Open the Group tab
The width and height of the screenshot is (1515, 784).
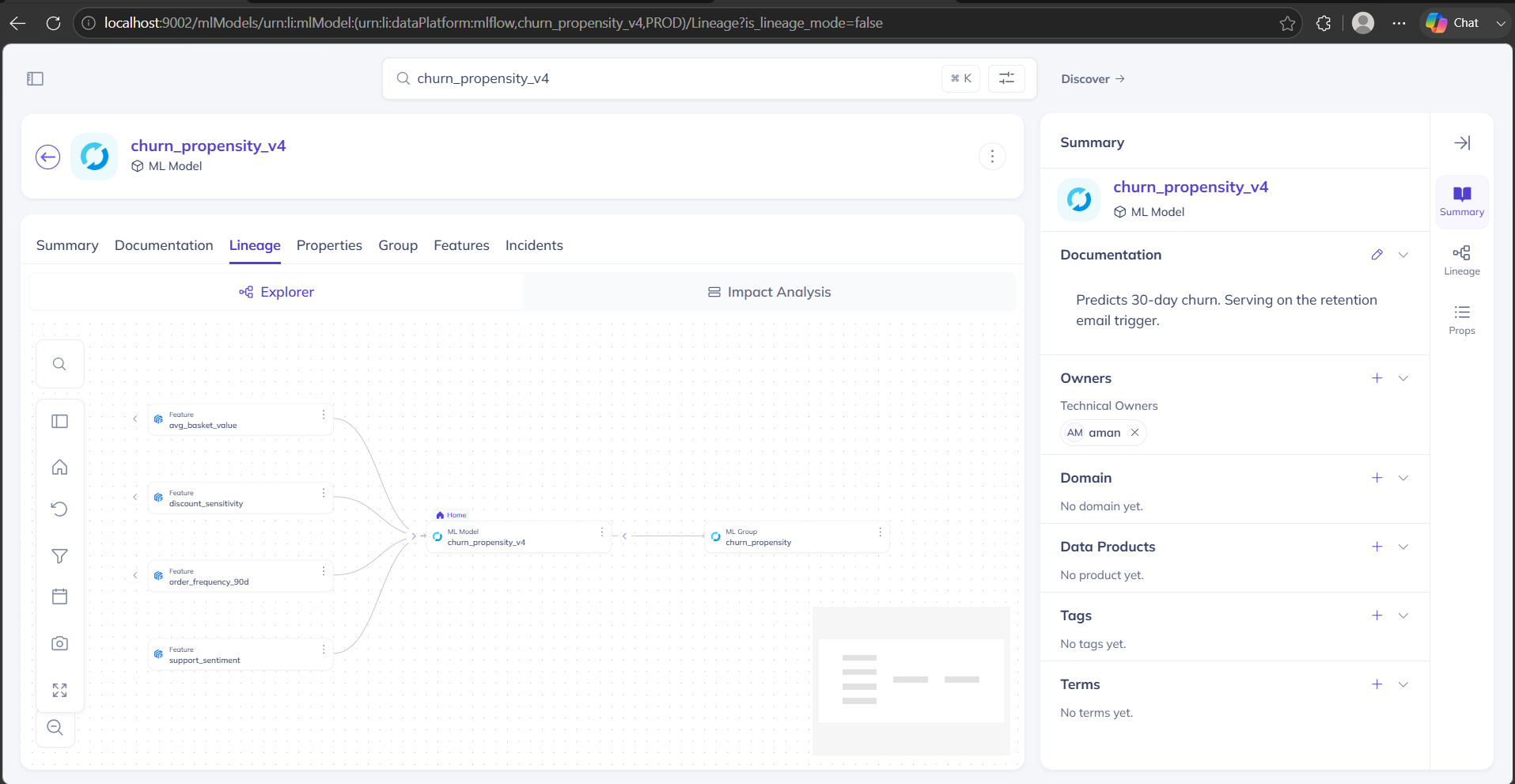398,245
